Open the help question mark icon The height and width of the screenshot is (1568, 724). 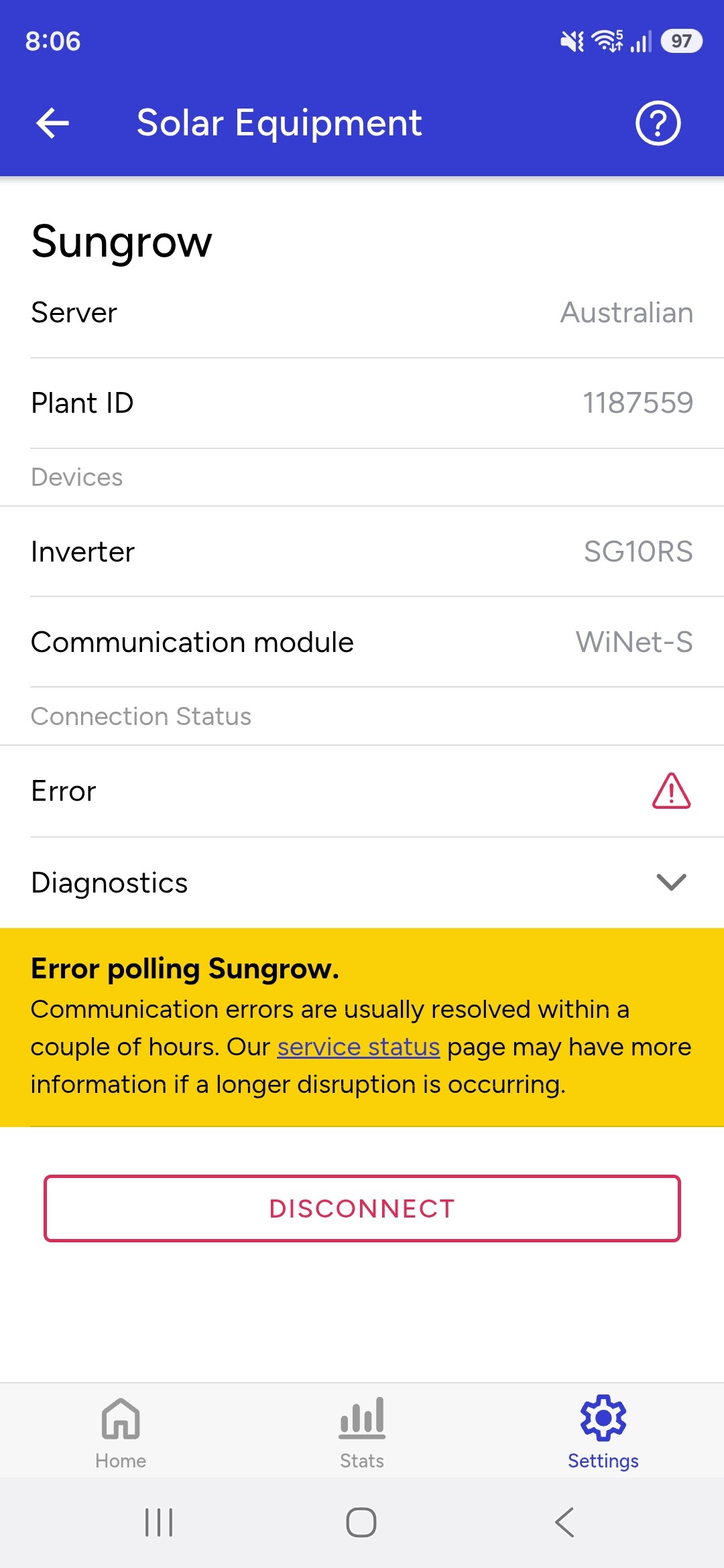tap(658, 123)
